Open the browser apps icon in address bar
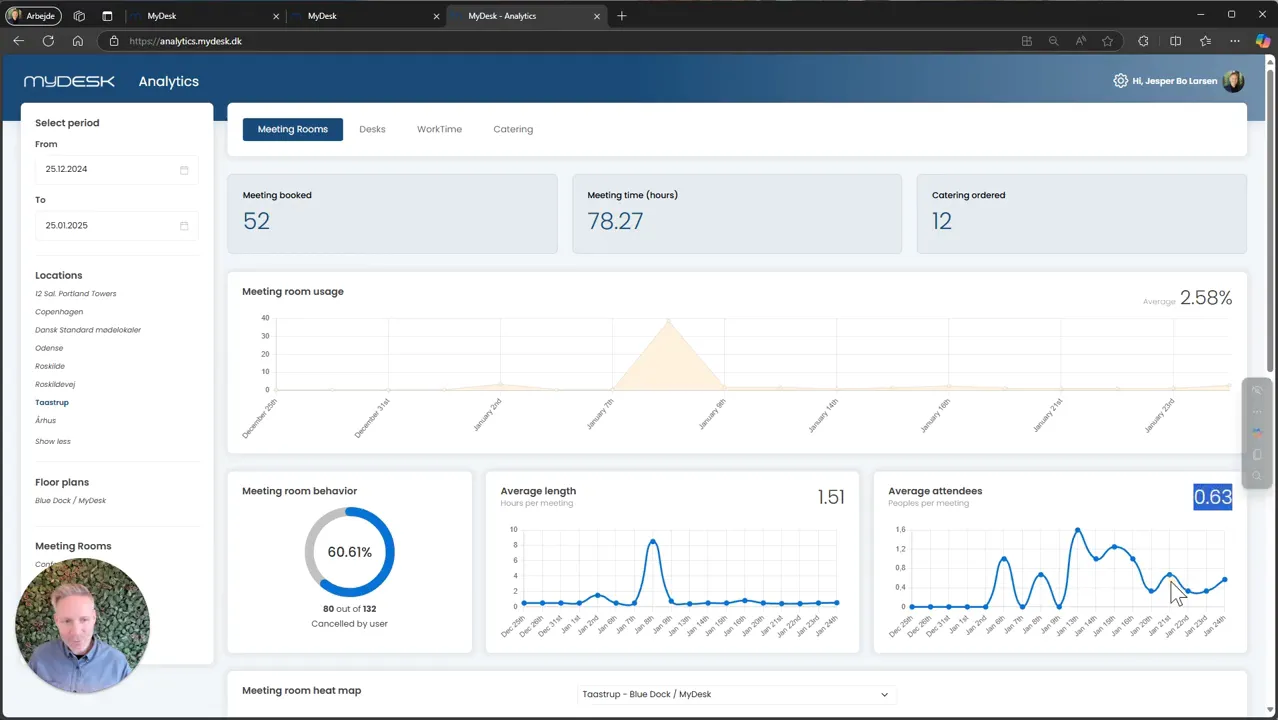This screenshot has height=720, width=1278. (x=1026, y=41)
